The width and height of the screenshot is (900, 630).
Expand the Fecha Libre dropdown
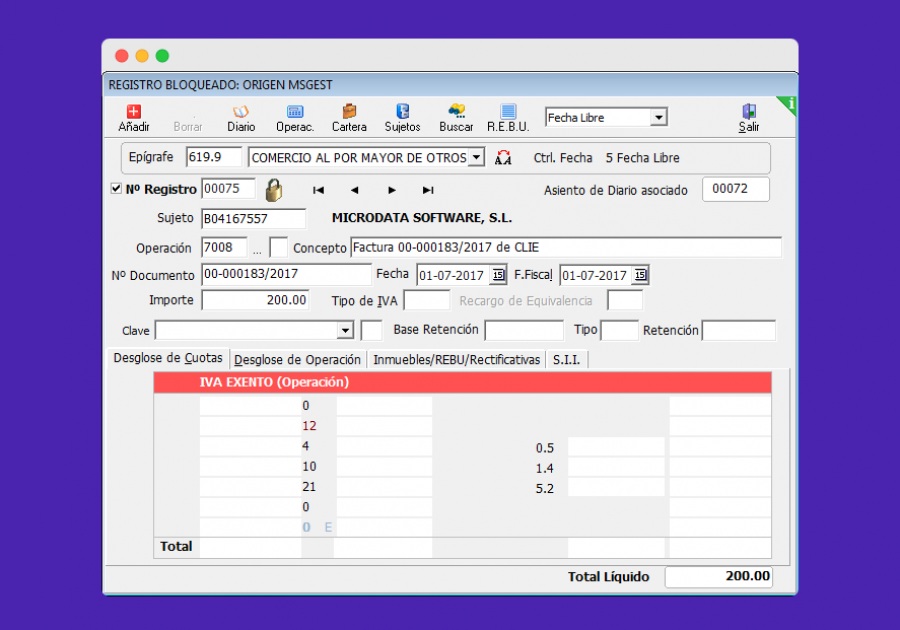659,118
